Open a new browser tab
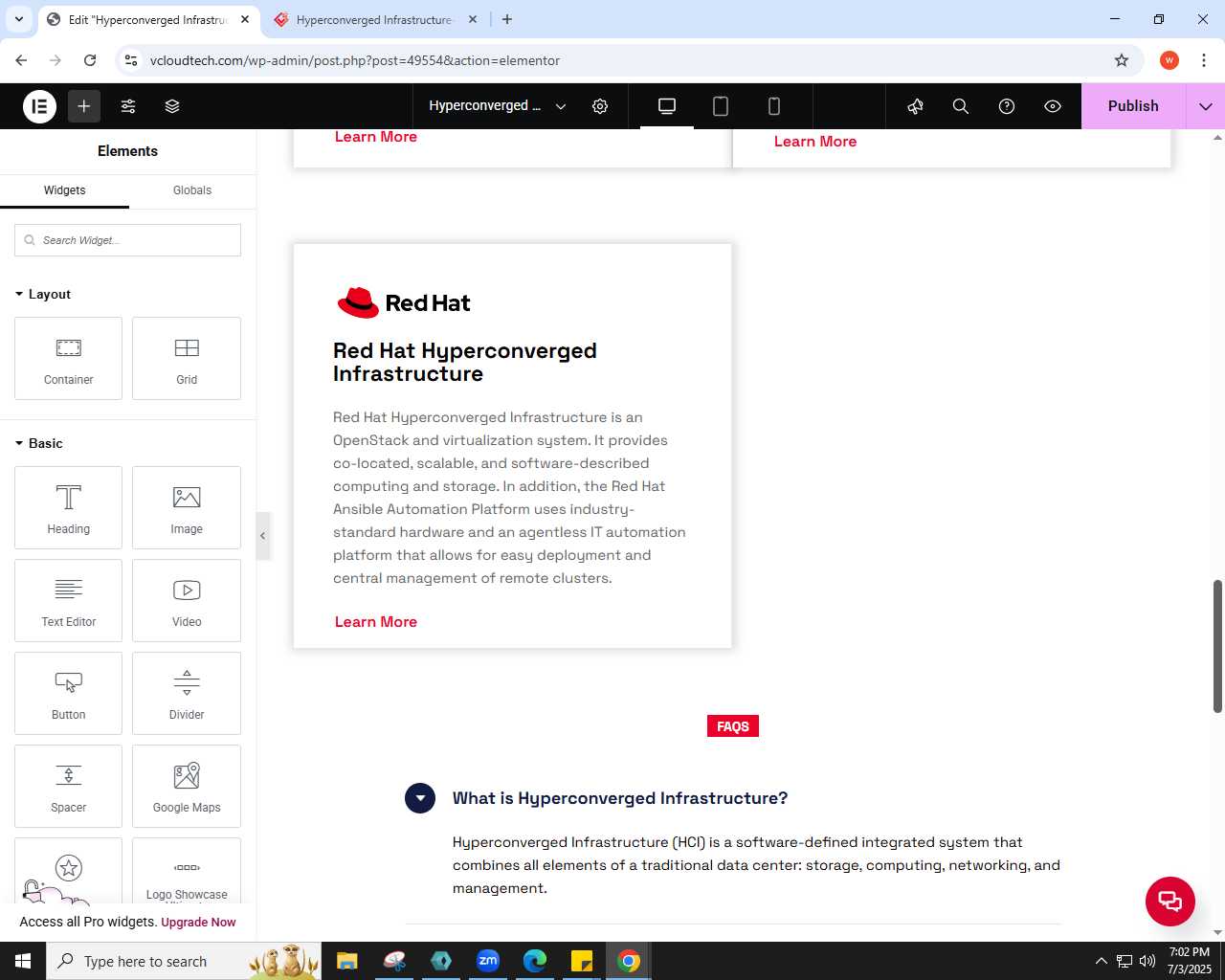The width and height of the screenshot is (1225, 980). (507, 19)
